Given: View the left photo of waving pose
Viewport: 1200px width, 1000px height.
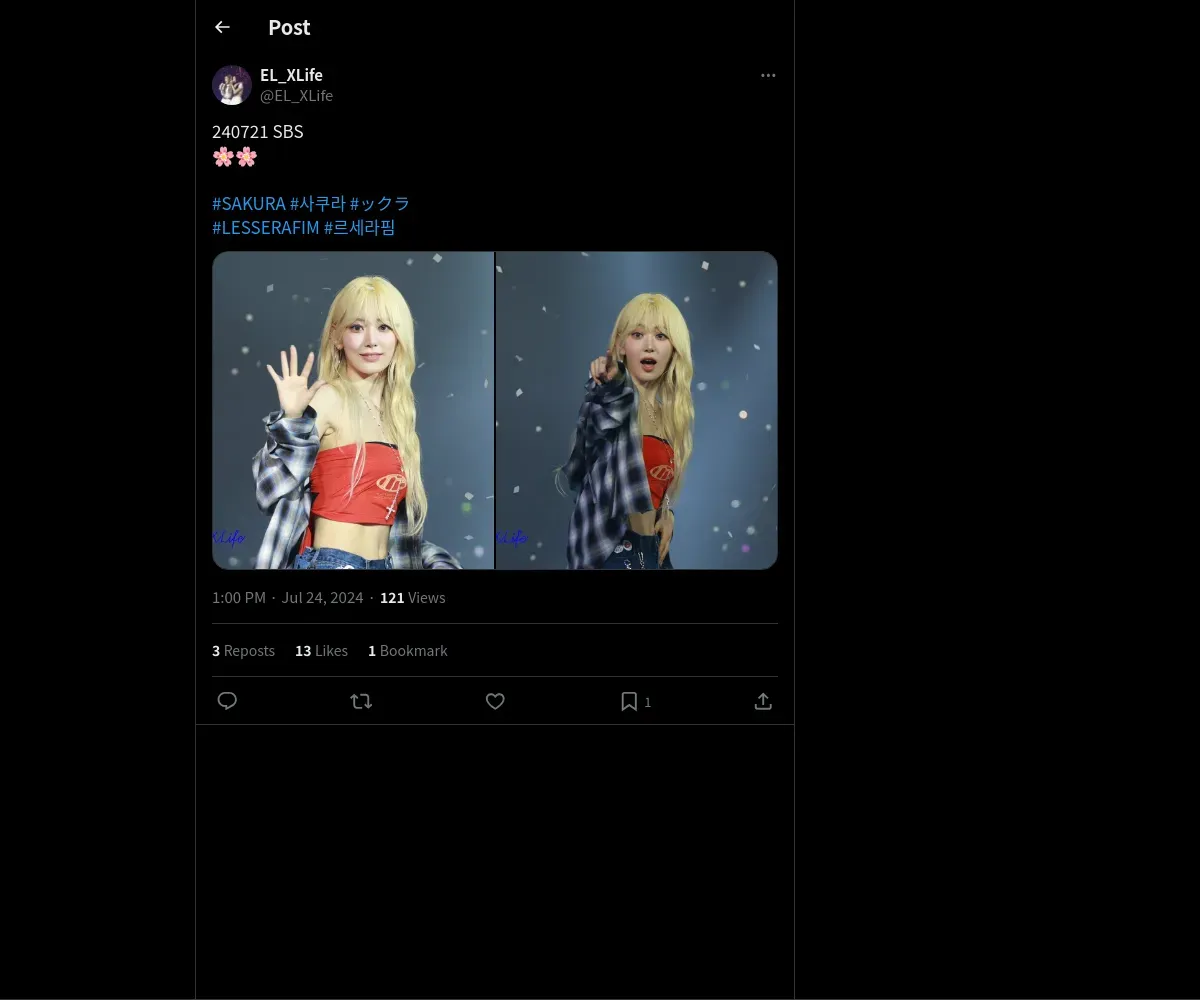Looking at the screenshot, I should 353,410.
